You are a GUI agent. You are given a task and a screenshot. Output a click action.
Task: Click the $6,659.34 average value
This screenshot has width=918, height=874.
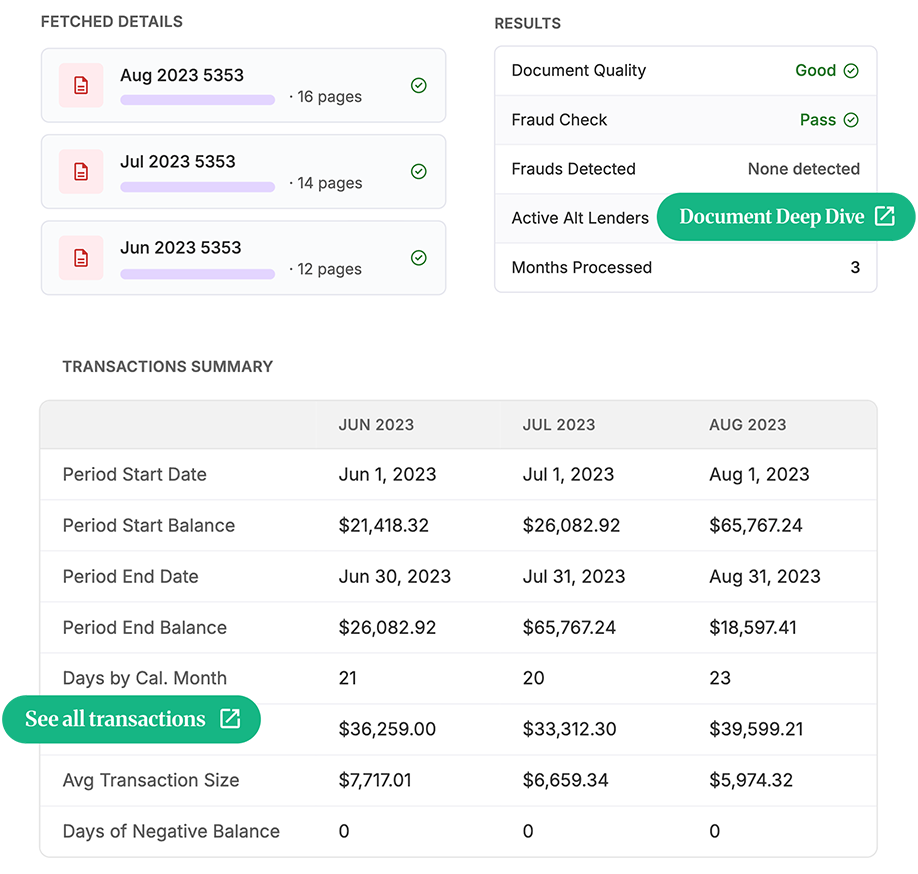click(x=566, y=780)
